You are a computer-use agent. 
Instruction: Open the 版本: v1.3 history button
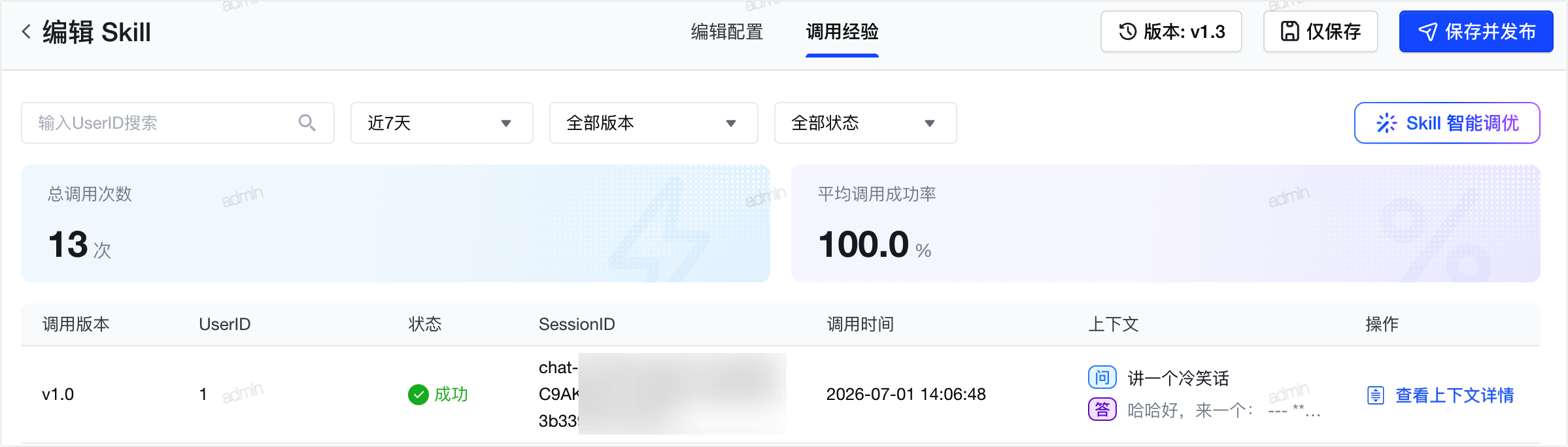pyautogui.click(x=1171, y=31)
